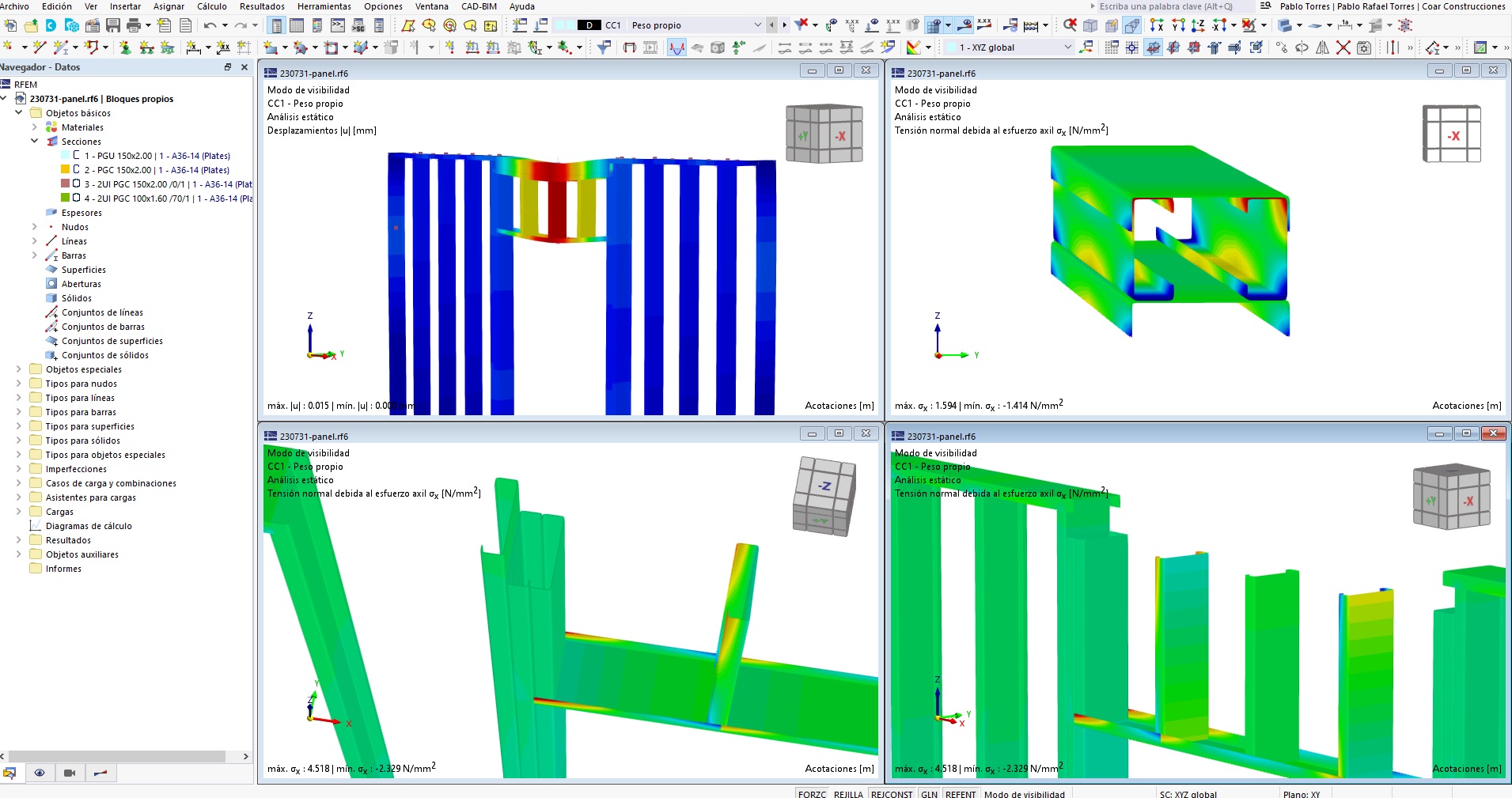The image size is (1512, 798).
Task: Toggle the navigator display eye tab
Action: (x=39, y=773)
